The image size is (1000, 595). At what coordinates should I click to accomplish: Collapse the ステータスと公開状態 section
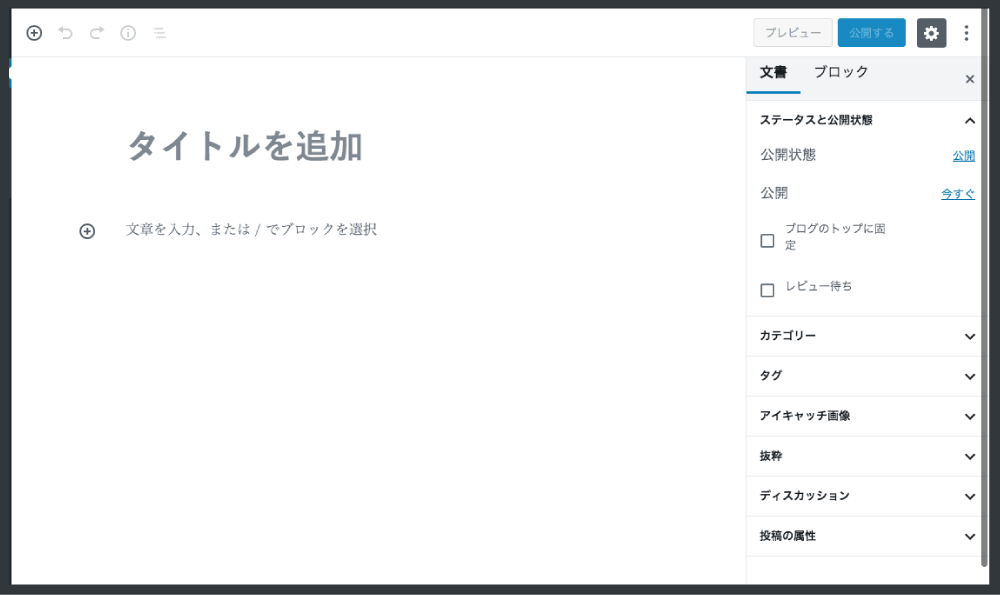point(969,120)
